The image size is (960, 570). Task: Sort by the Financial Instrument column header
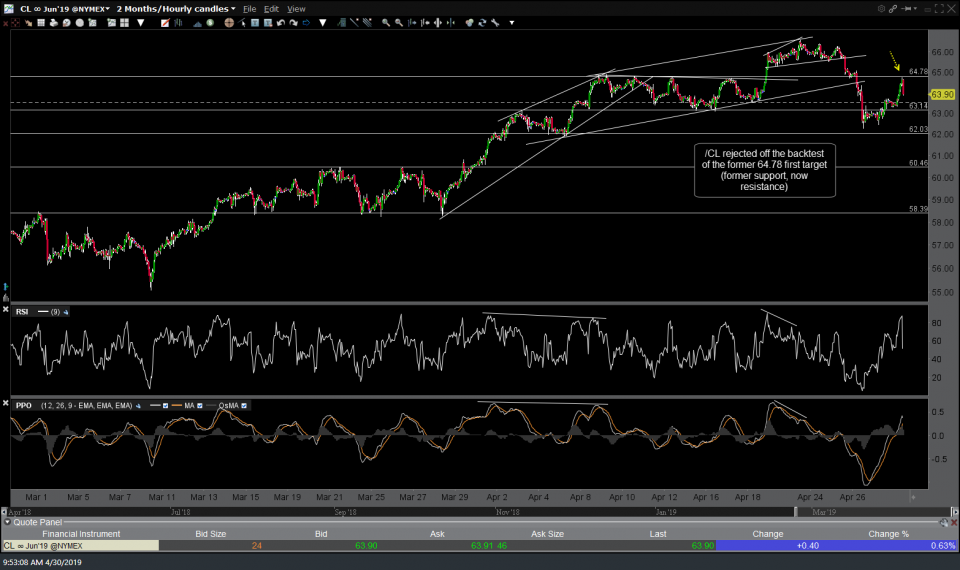(x=81, y=534)
